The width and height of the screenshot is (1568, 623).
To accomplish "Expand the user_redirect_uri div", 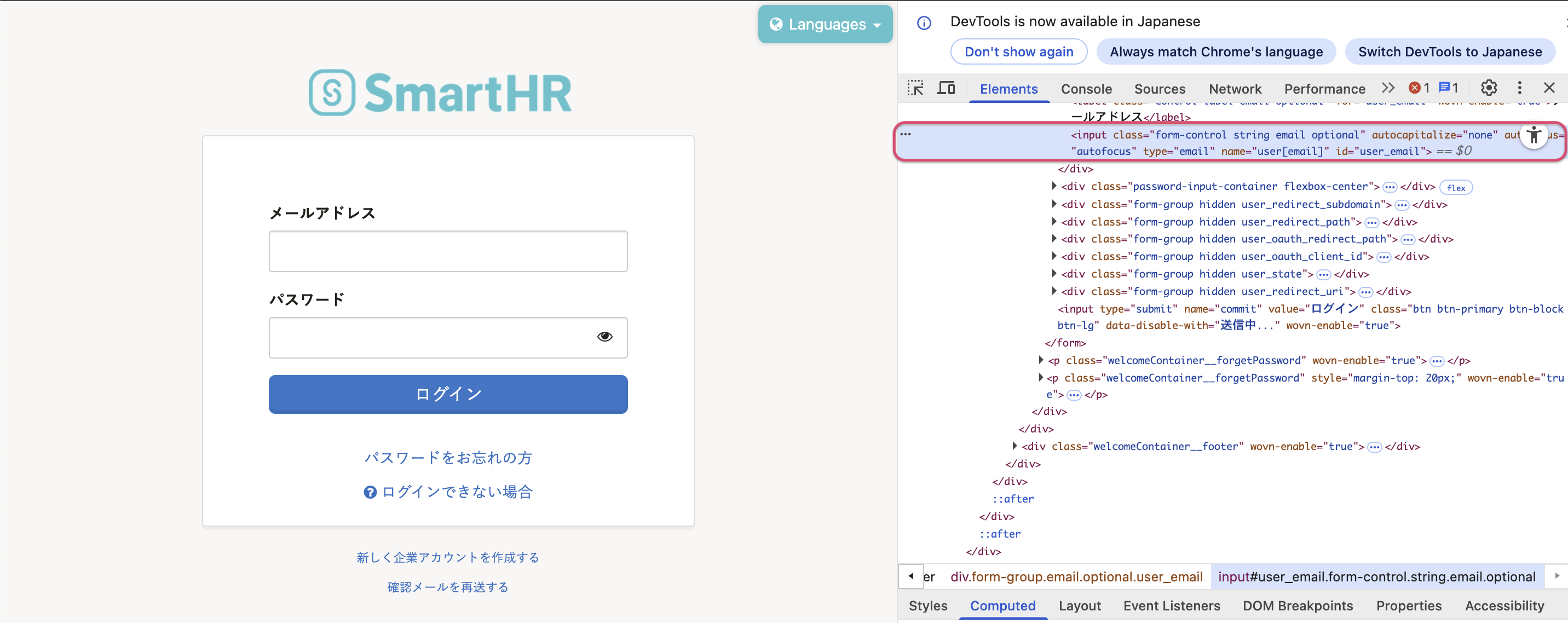I will (x=1054, y=291).
